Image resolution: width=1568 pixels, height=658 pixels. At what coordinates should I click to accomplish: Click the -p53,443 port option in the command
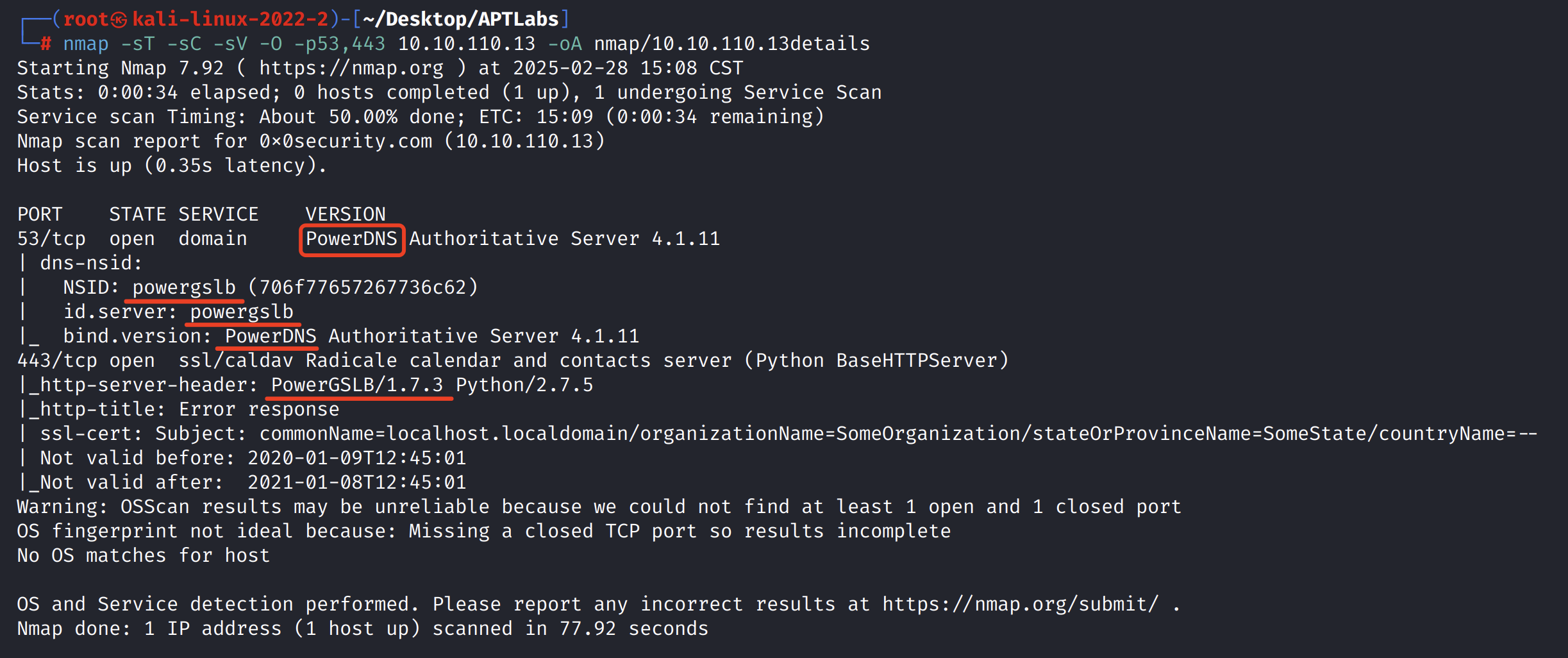(x=340, y=44)
